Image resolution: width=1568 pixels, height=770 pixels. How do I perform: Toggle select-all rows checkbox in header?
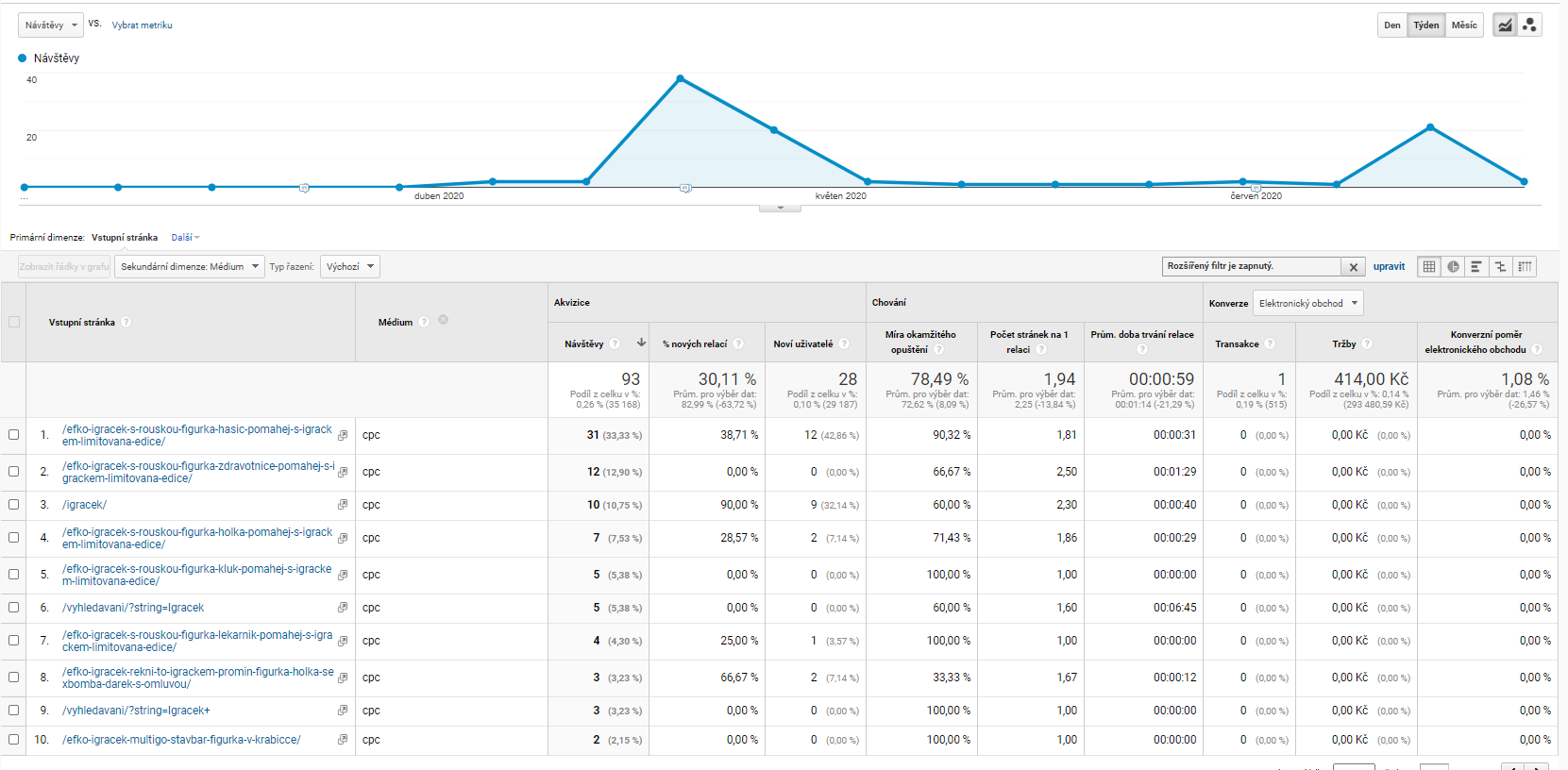click(14, 322)
